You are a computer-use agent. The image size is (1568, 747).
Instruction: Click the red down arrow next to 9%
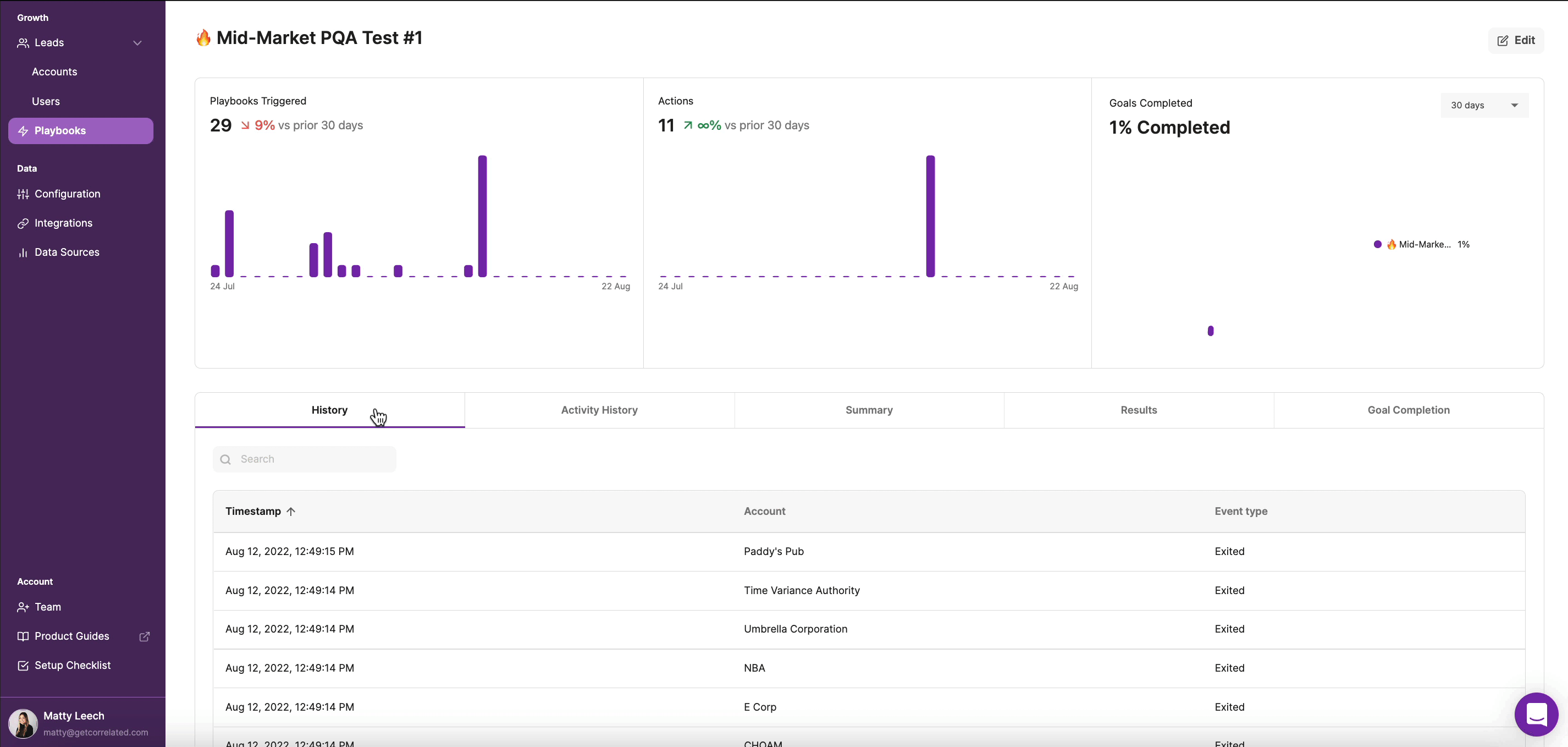tap(245, 125)
